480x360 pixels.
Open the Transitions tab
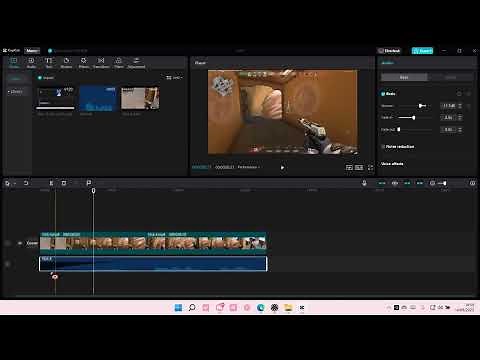pos(101,62)
